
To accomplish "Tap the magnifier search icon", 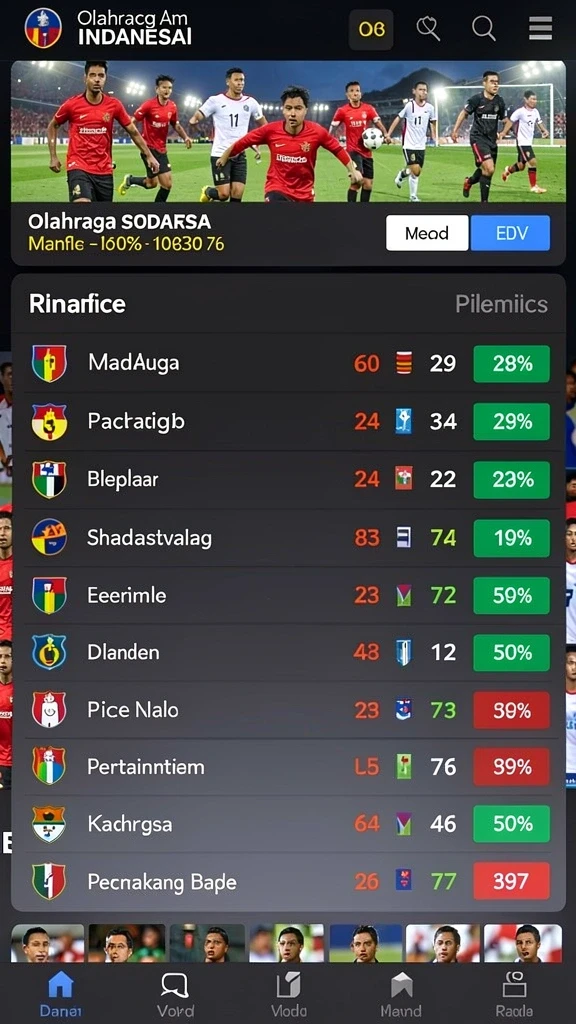I will point(484,29).
